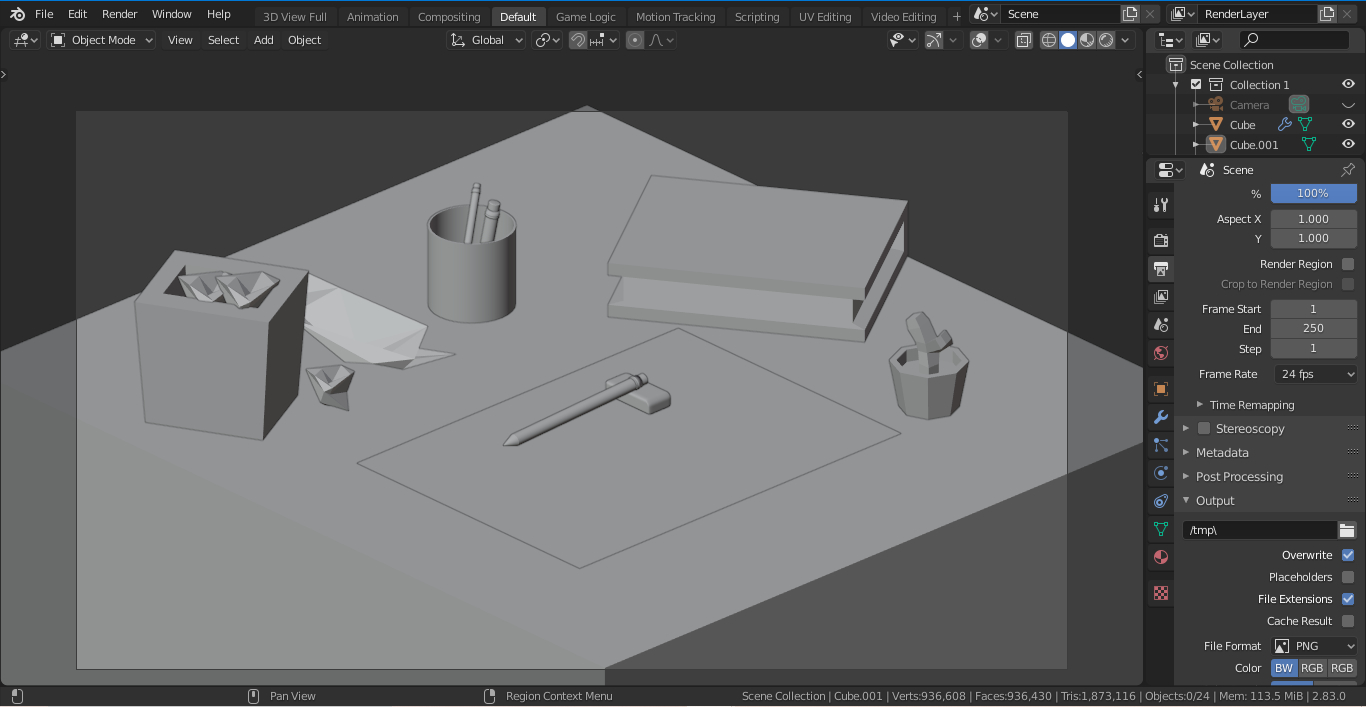The image size is (1366, 707).
Task: Disable the Overwrite checkbox
Action: [1347, 555]
